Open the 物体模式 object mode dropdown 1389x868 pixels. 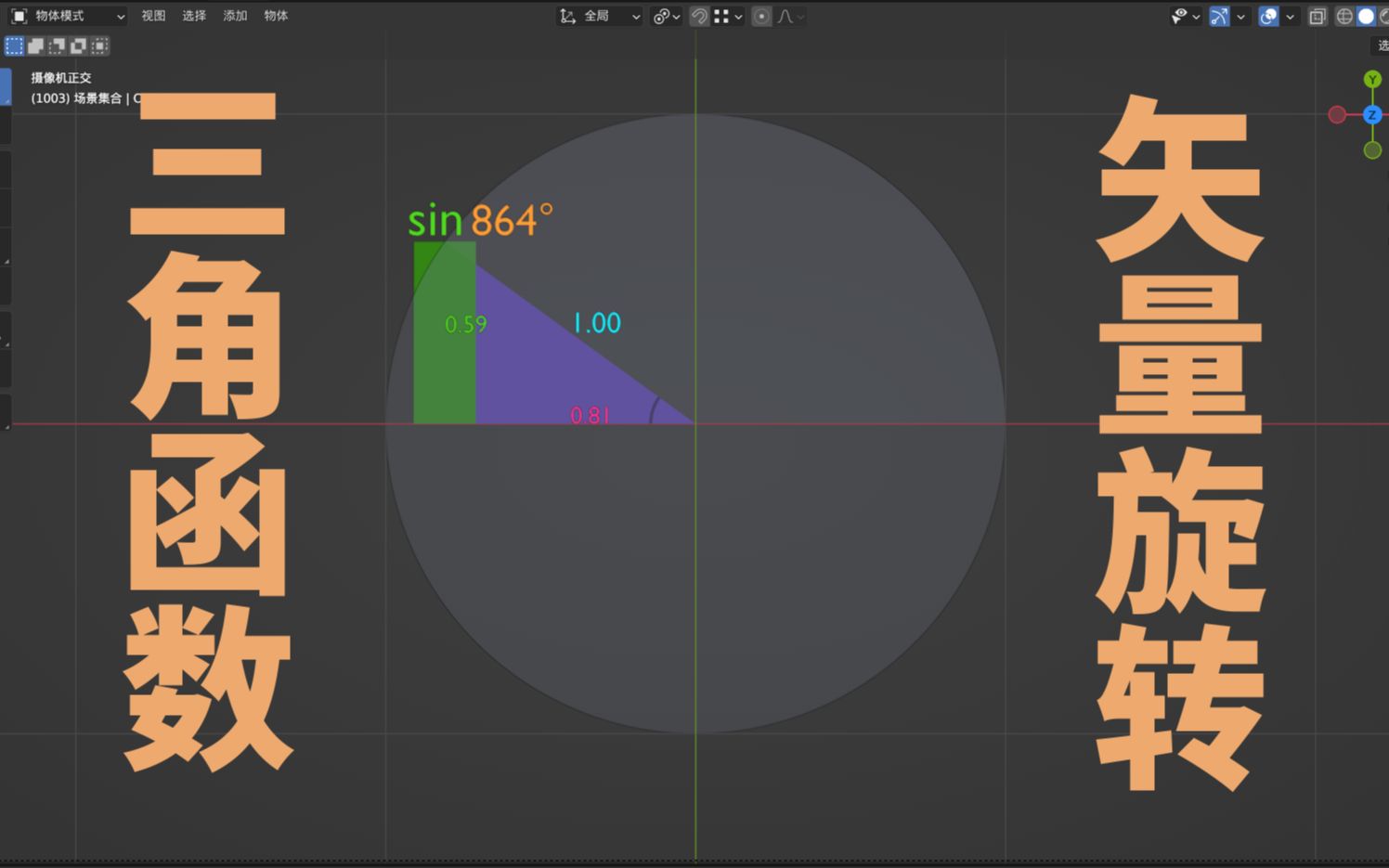click(68, 16)
